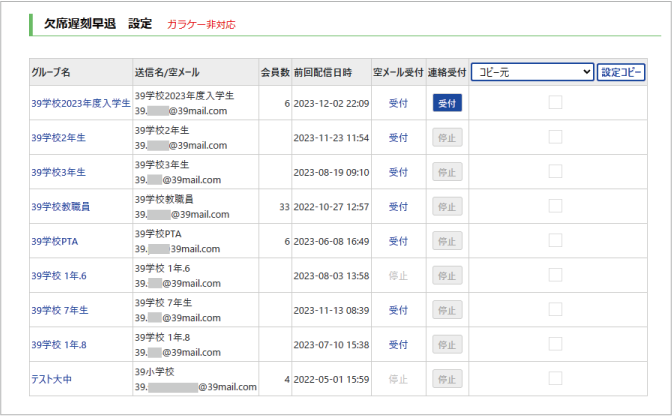Click the 設定コピー button
The width and height of the screenshot is (672, 416).
pos(621,72)
